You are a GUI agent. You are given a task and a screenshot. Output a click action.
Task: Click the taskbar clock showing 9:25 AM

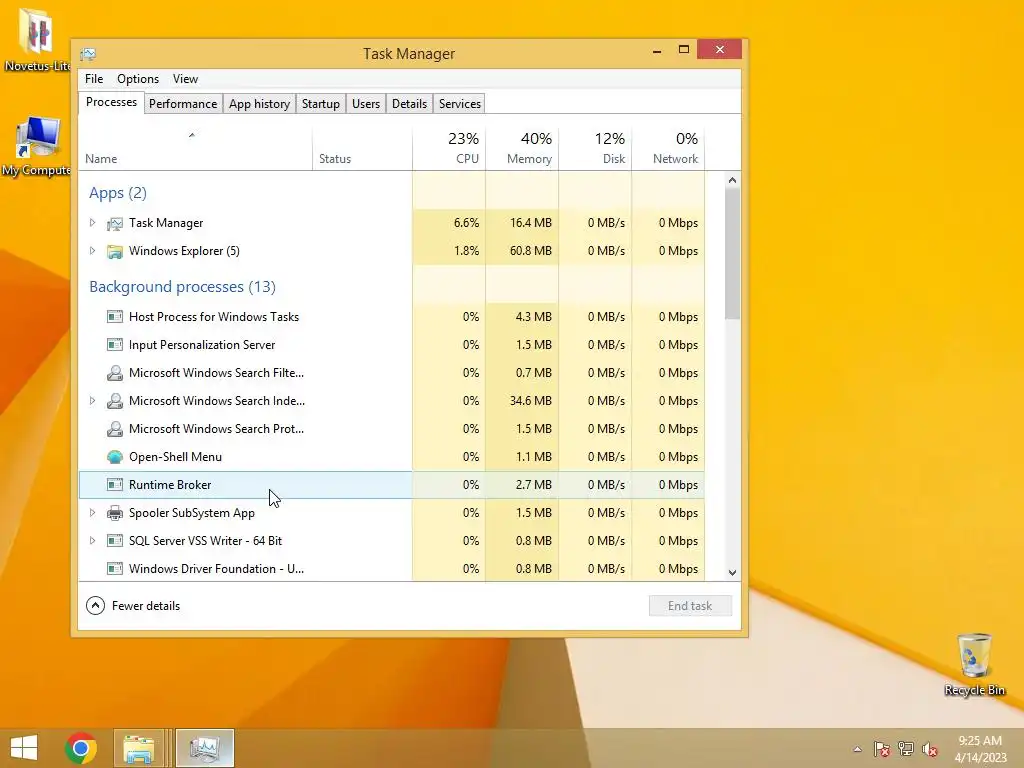click(980, 749)
